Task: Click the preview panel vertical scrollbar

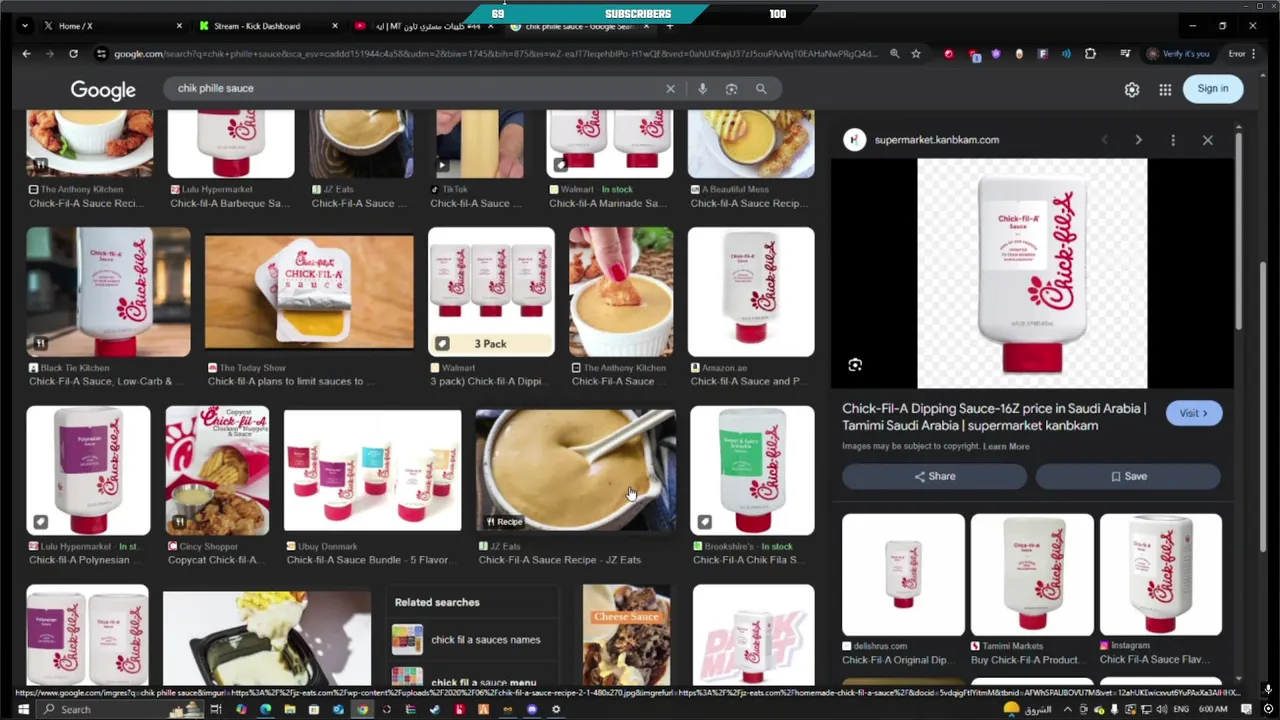Action: tap(1238, 230)
